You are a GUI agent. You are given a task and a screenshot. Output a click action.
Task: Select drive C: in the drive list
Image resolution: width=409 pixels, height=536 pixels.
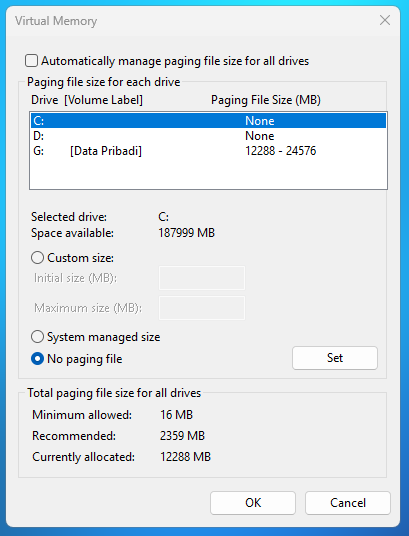point(208,121)
